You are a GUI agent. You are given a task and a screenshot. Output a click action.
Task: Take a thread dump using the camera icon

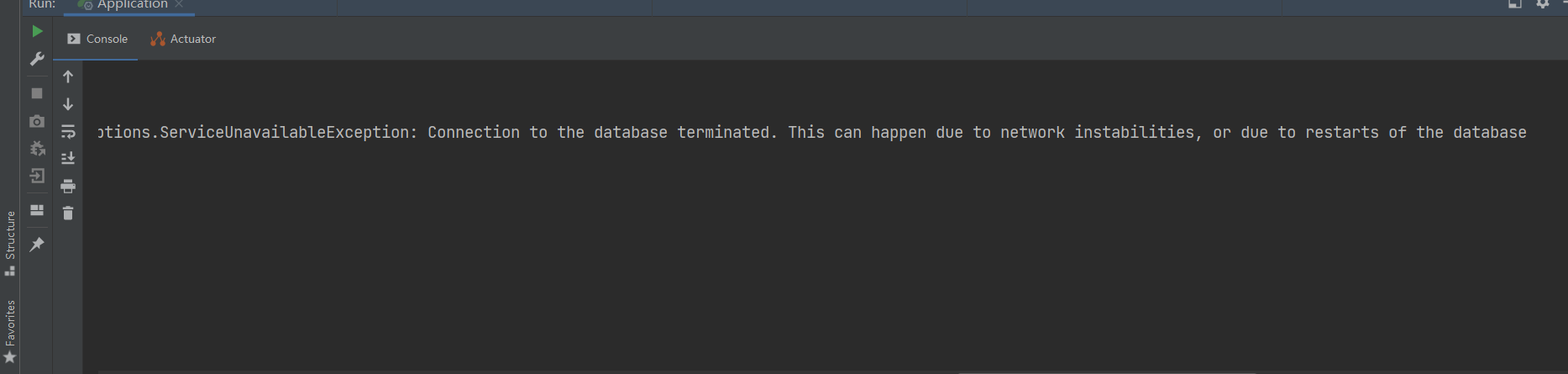click(37, 122)
